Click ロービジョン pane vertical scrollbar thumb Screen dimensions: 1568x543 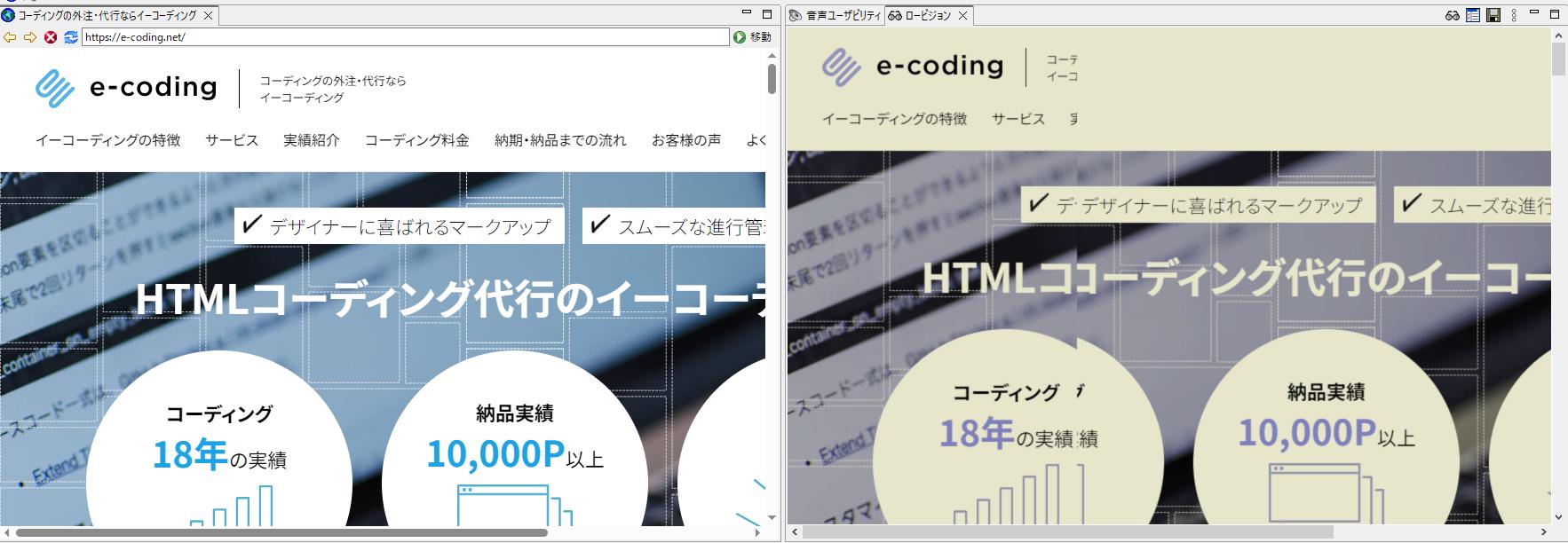[x=1558, y=59]
